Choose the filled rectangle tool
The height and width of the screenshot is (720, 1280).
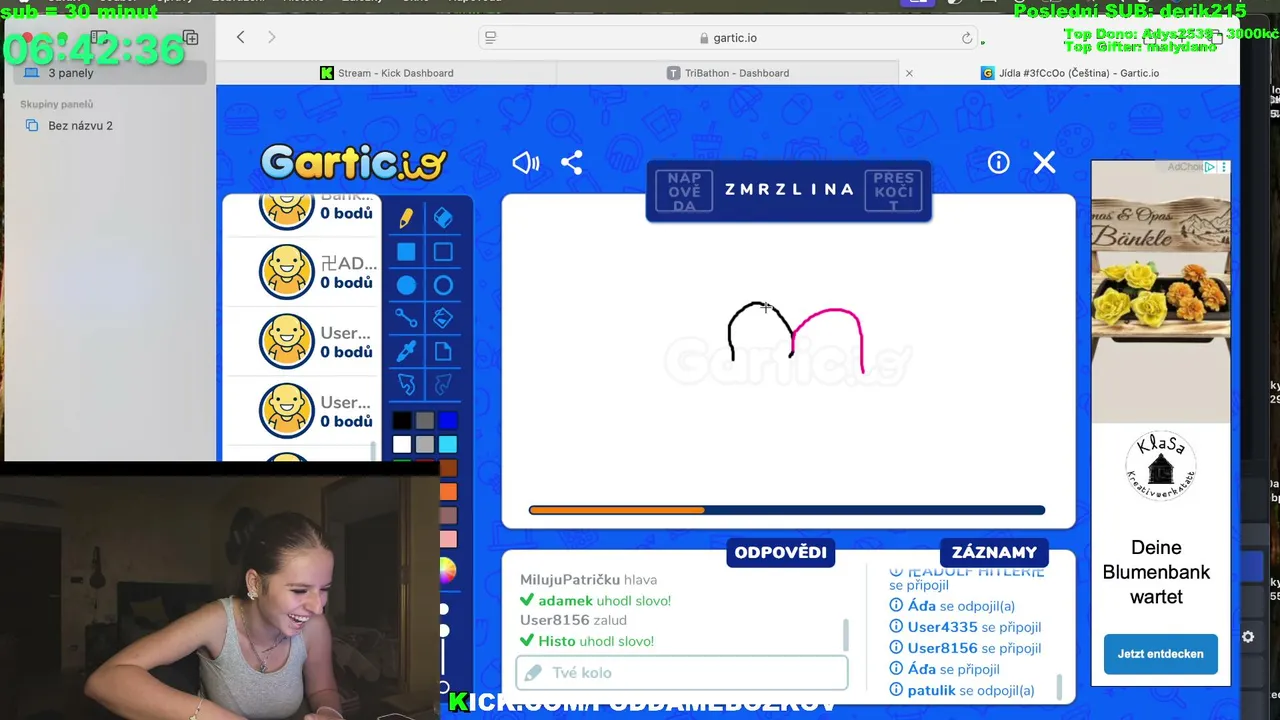(406, 252)
